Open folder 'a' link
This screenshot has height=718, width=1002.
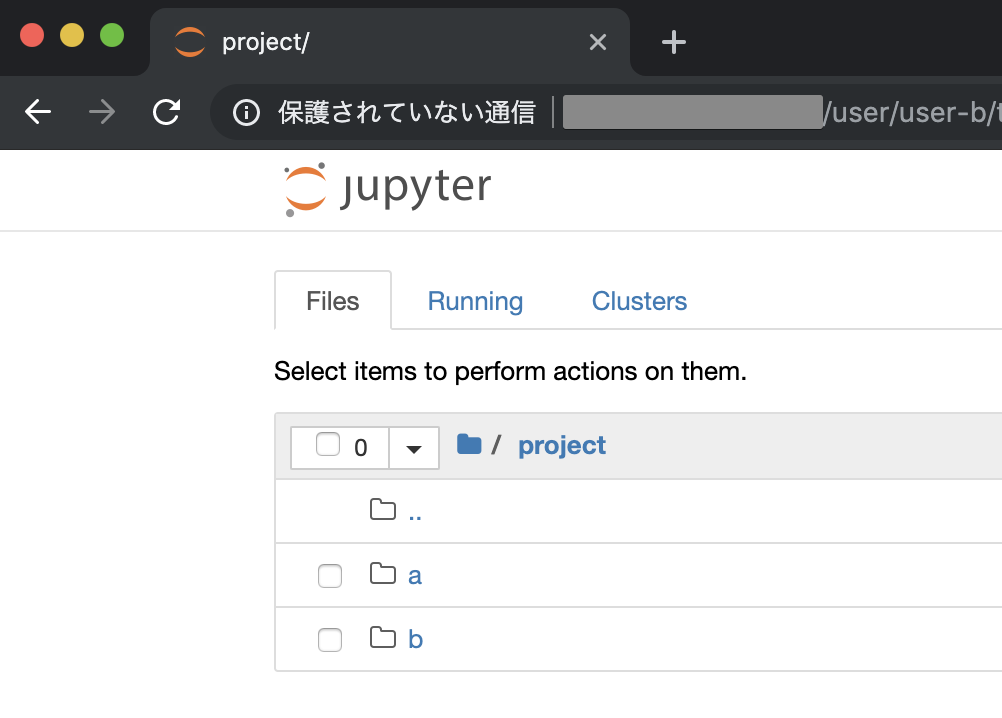(x=415, y=576)
